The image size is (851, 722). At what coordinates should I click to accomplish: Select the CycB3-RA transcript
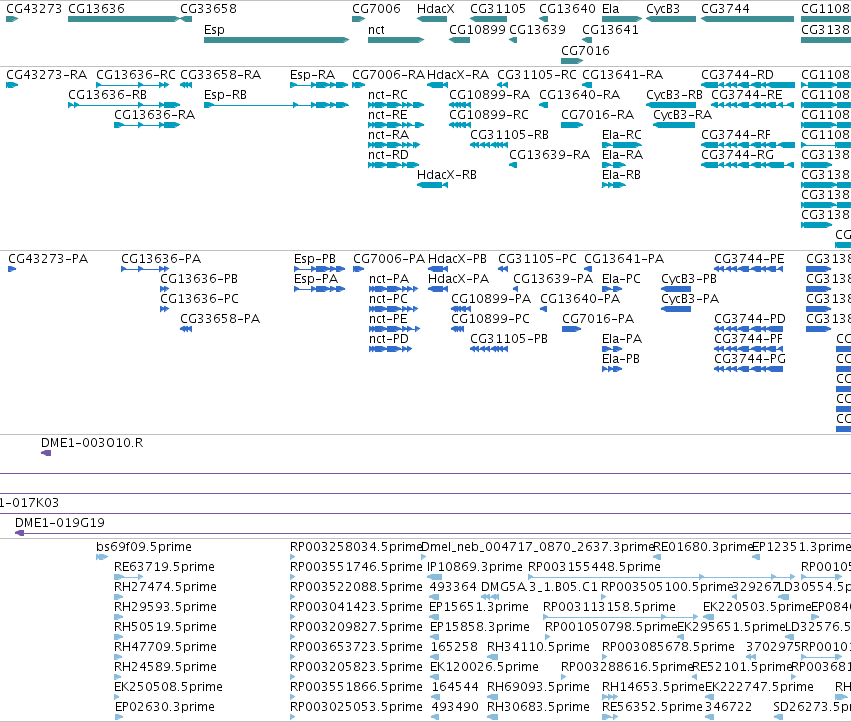pyautogui.click(x=674, y=125)
